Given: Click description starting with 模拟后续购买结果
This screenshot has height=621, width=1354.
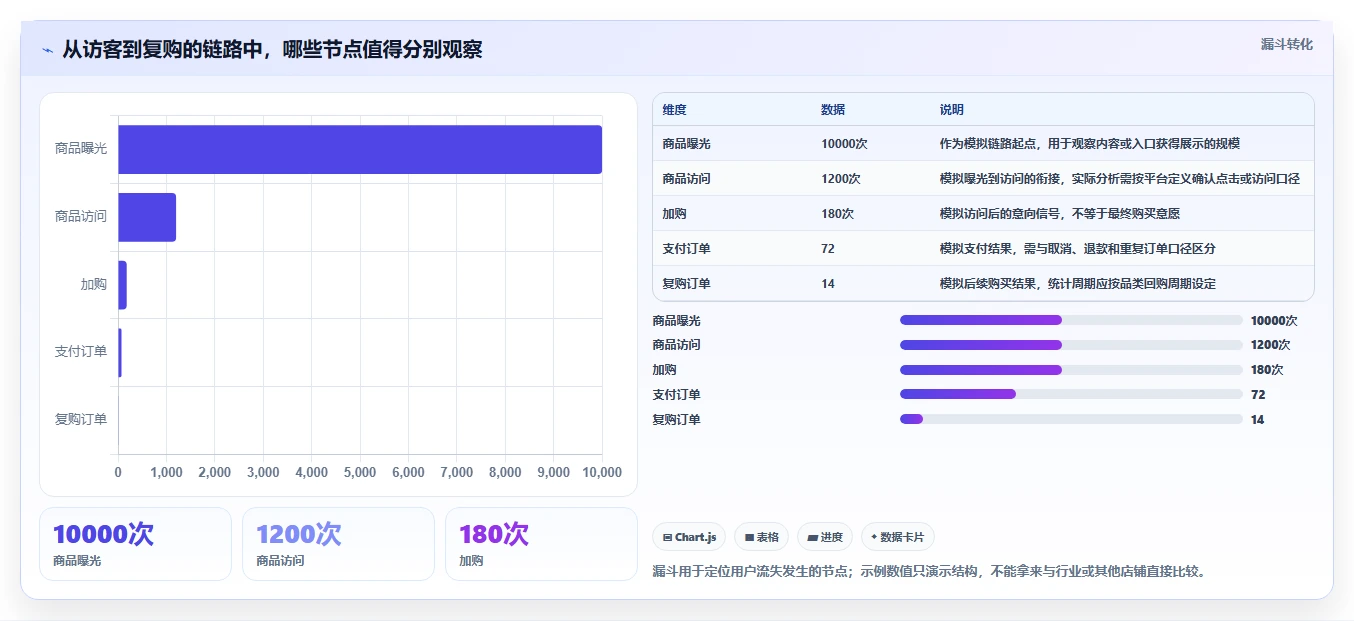Looking at the screenshot, I should point(1078,284).
